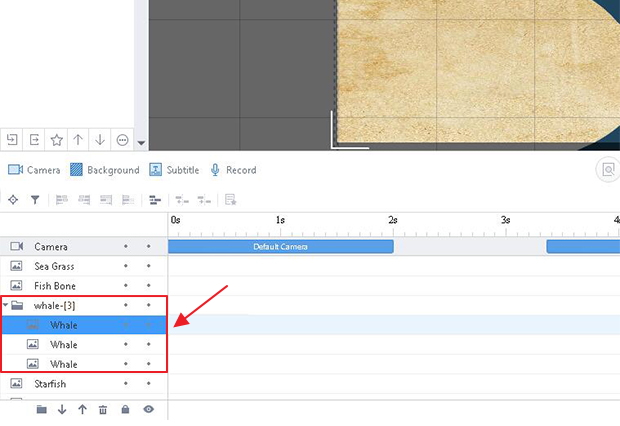Lock the layer with the padlock icon
The width and height of the screenshot is (620, 426).
pyautogui.click(x=125, y=409)
